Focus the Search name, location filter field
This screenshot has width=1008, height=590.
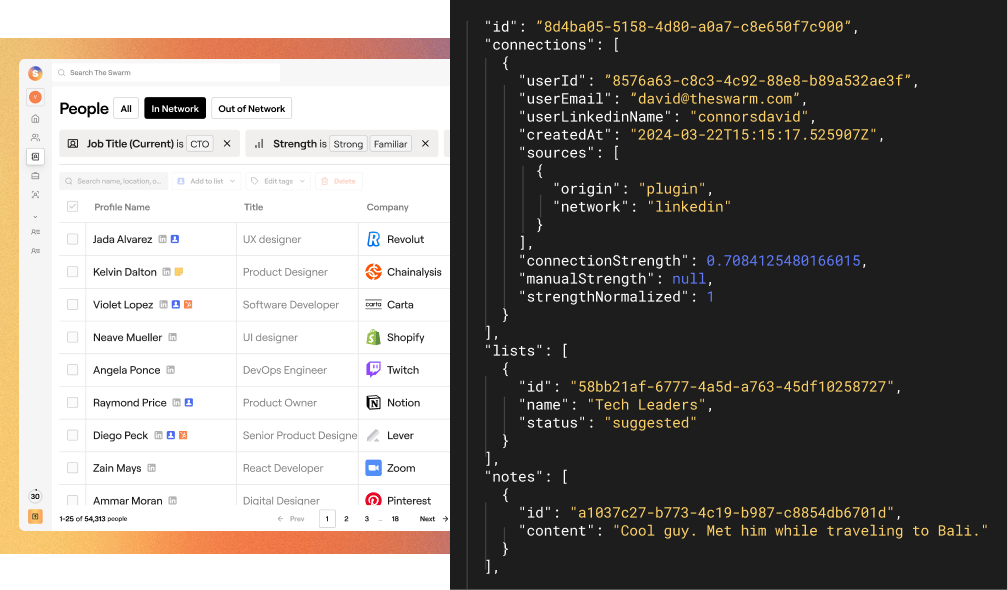pos(114,181)
